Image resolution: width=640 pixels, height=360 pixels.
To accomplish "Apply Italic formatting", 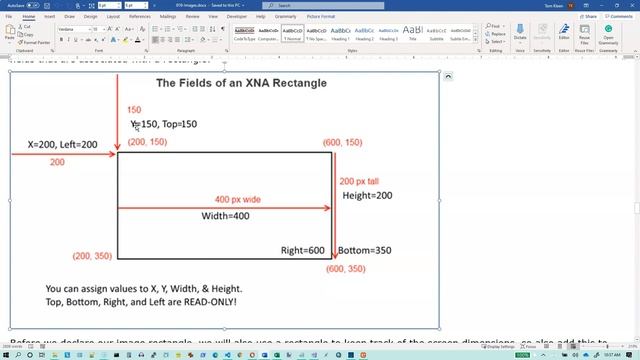I will click(69, 40).
